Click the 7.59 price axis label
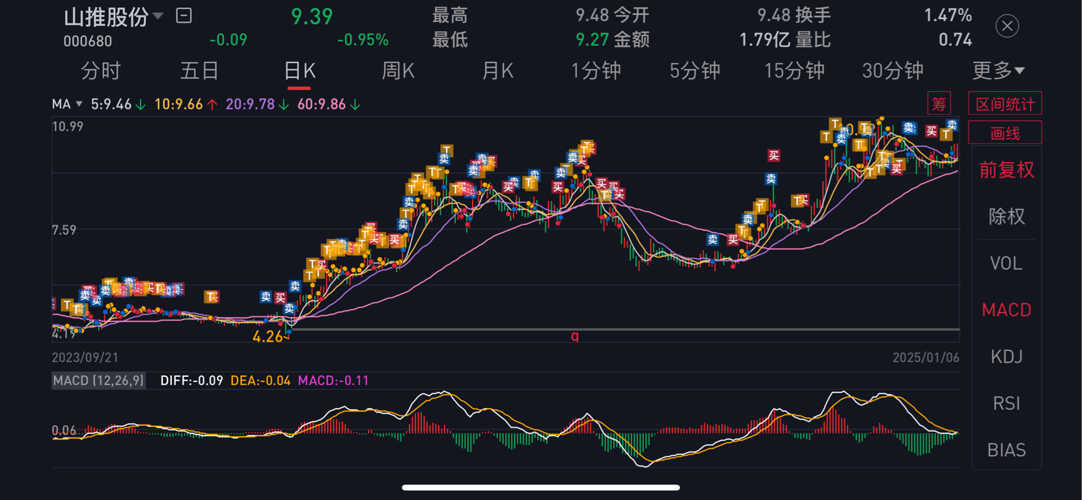 pos(65,230)
